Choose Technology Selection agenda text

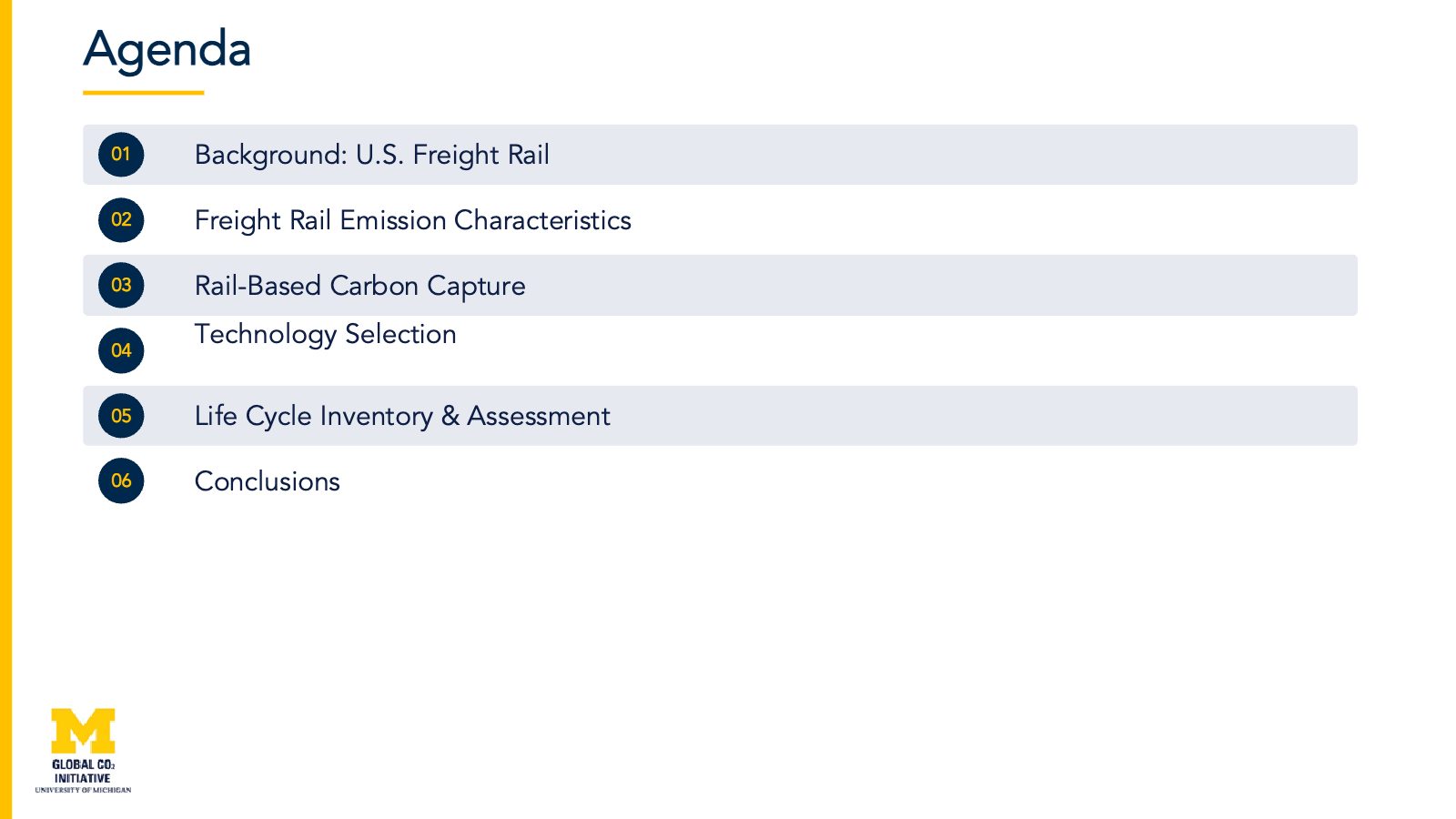coord(326,335)
